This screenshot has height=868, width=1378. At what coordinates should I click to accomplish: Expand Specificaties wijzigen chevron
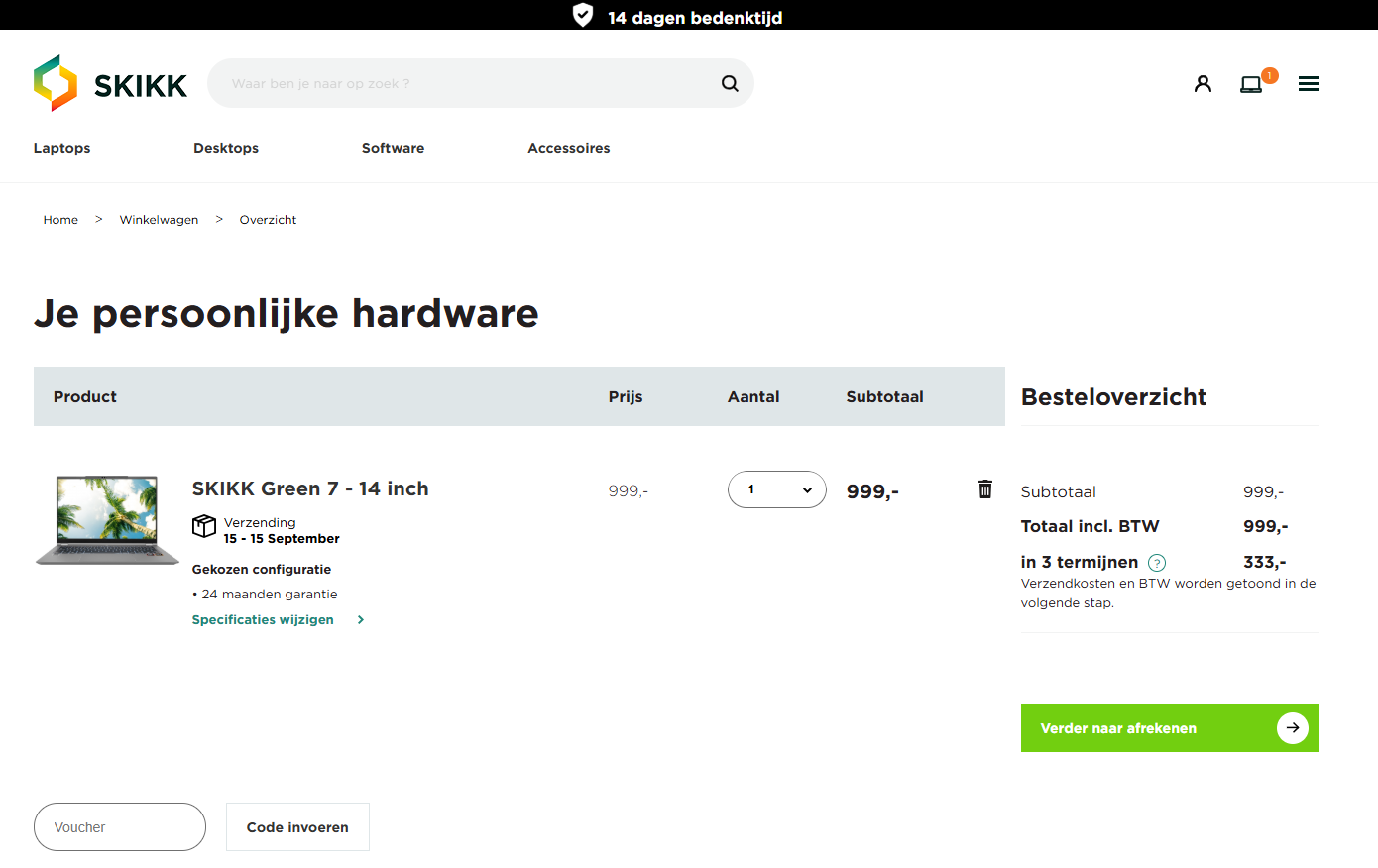(361, 620)
